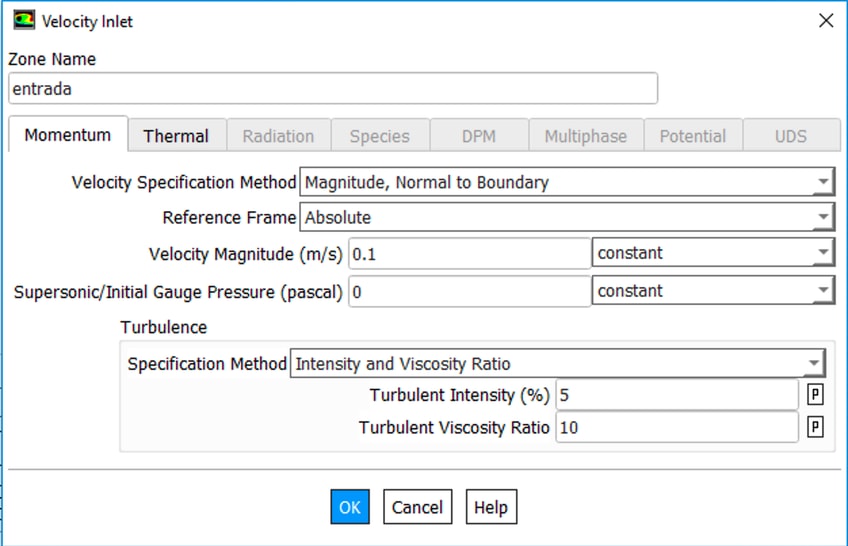Click the parameter icon beside Turbulent Viscosity Ratio
The image size is (848, 546).
point(815,428)
